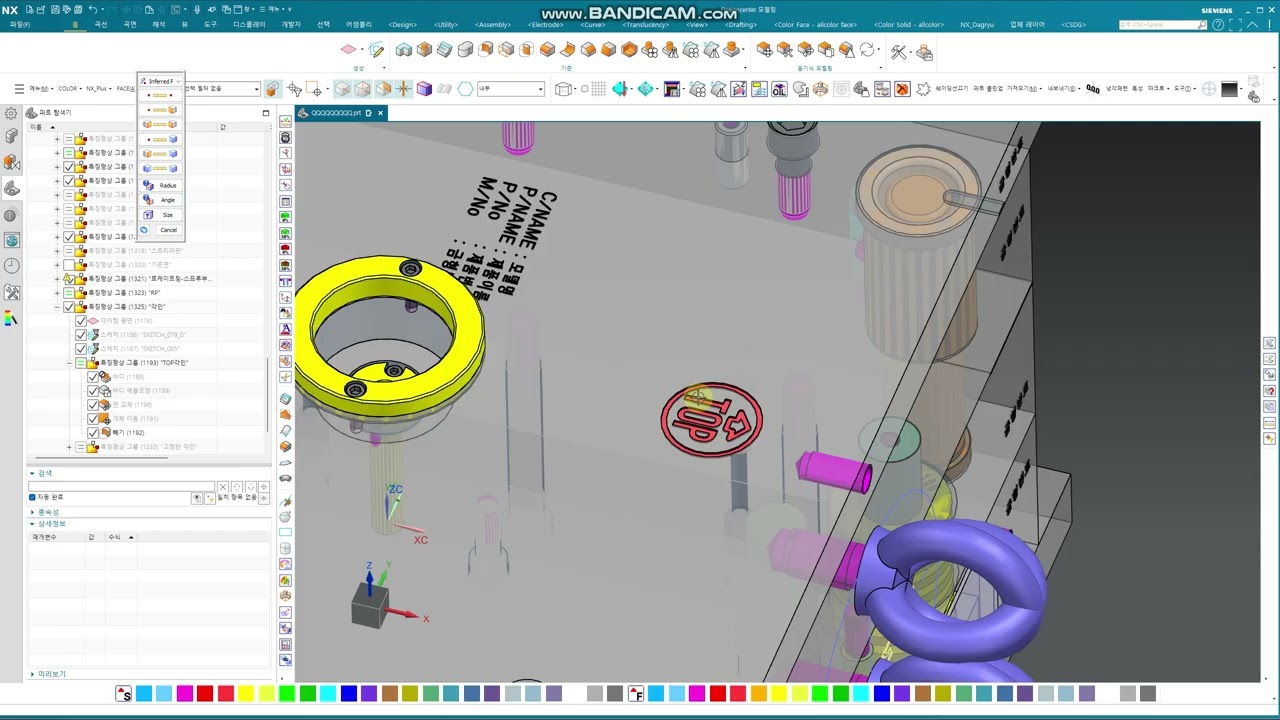The width and height of the screenshot is (1280, 720).
Task: Expand the 종속성 section
Action: [x=32, y=512]
